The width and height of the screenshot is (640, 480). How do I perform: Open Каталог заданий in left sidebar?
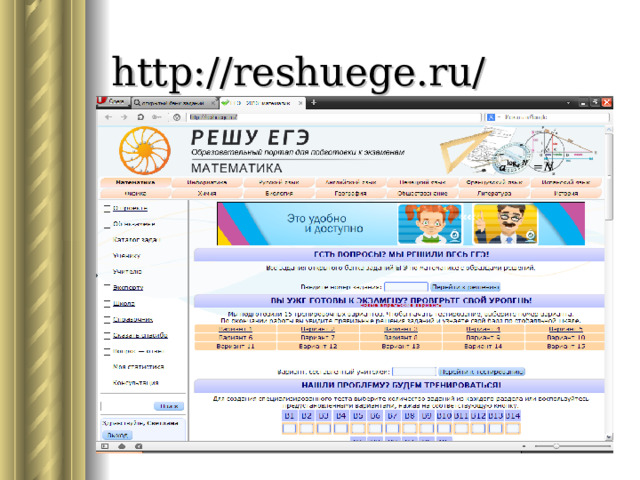click(136, 240)
